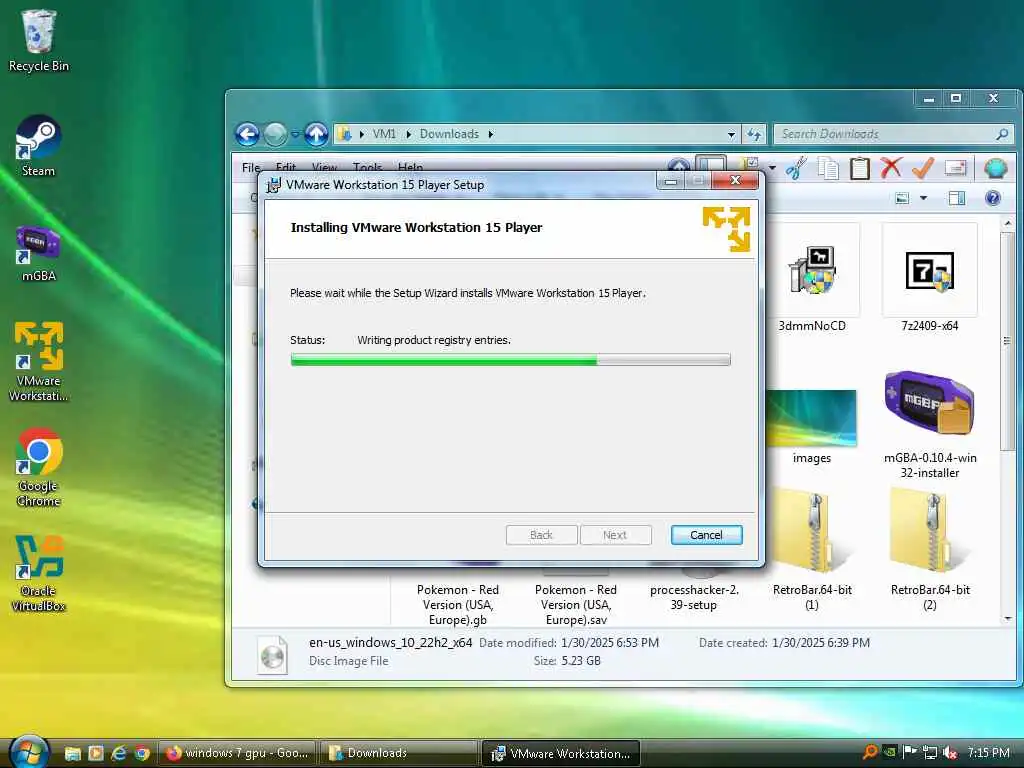Open the view options dropdown arrow
Viewport: 1024px width, 768px height.
[x=923, y=198]
